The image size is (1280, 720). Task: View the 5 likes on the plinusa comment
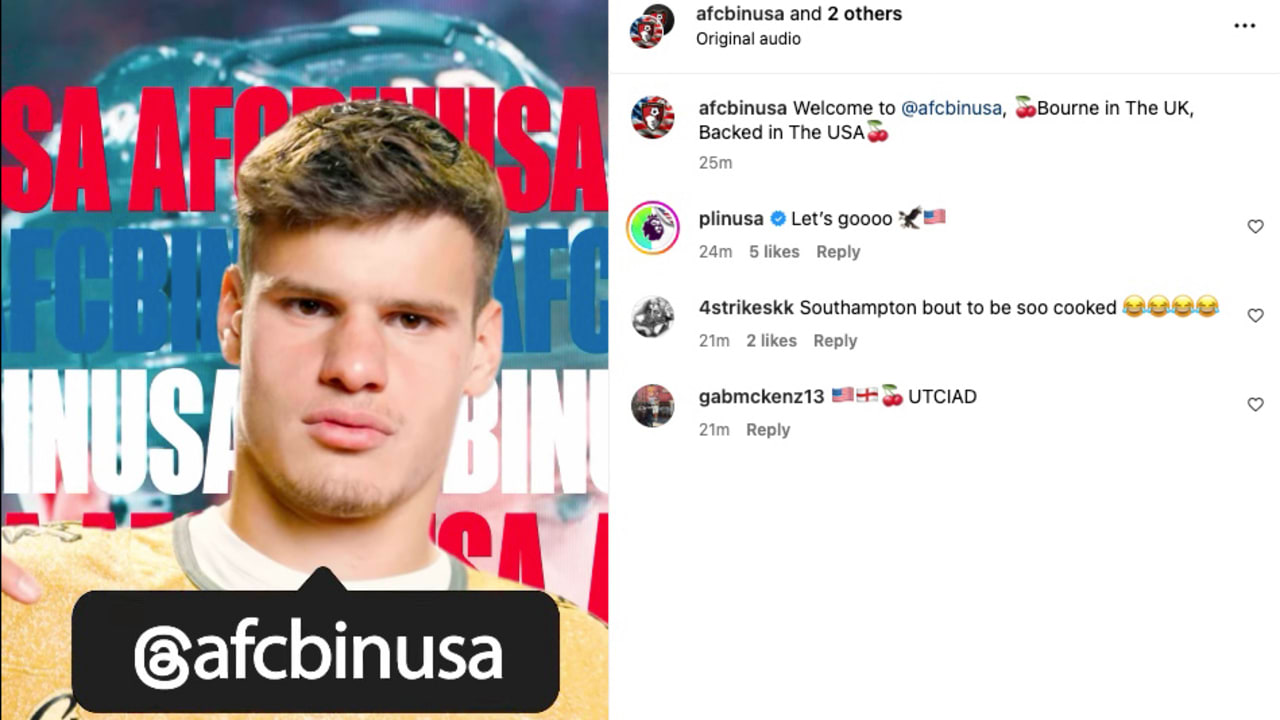coord(774,252)
